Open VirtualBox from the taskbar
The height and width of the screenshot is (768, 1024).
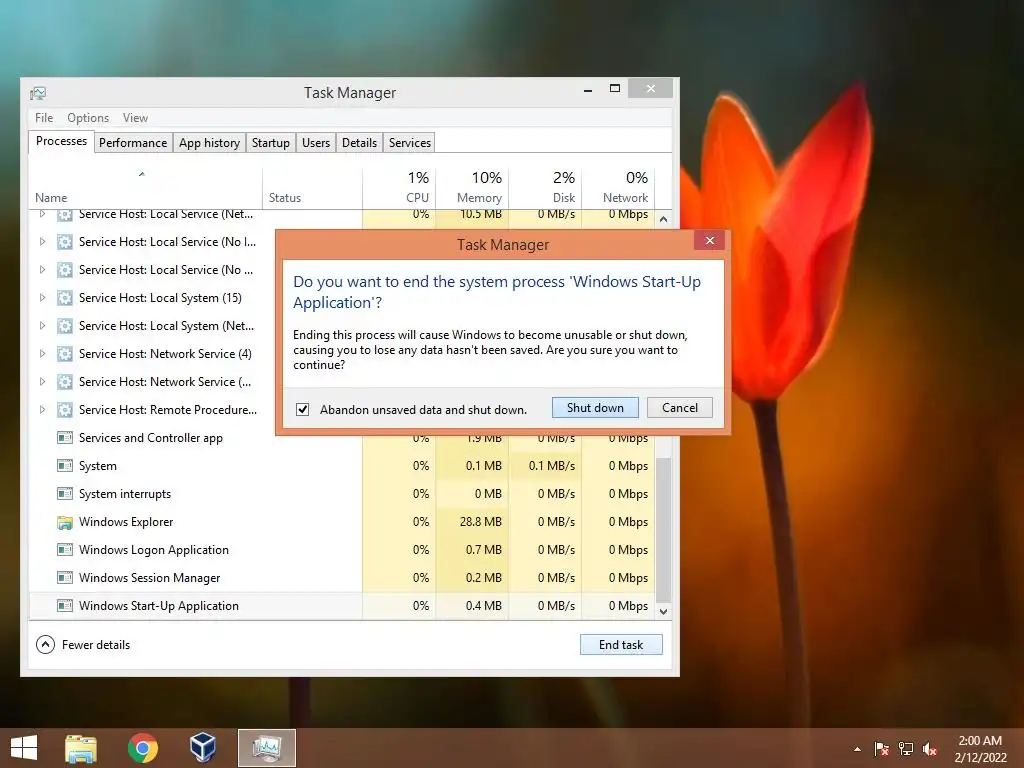[x=202, y=747]
